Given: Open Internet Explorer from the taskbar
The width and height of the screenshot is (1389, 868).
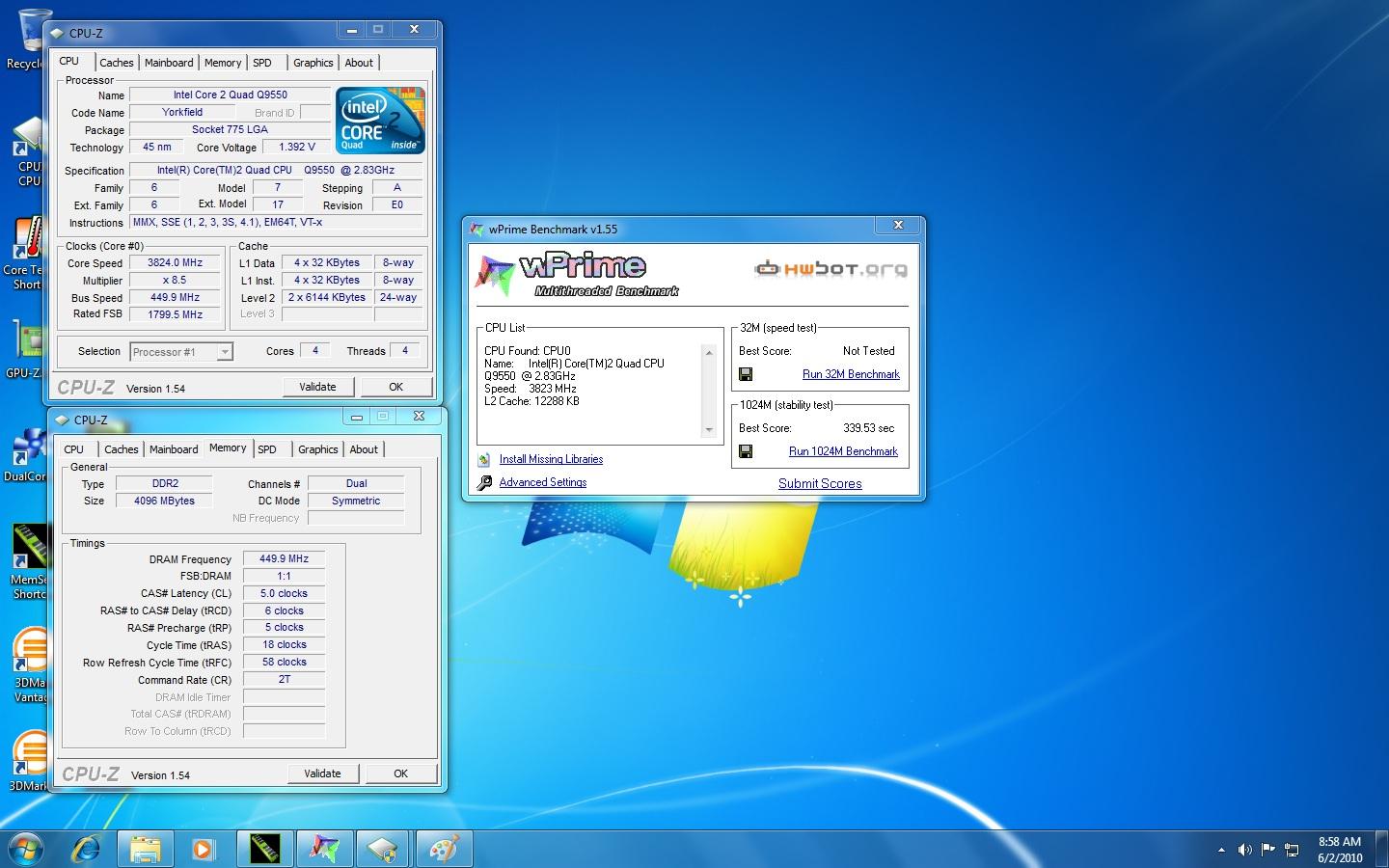Looking at the screenshot, I should coord(87,849).
